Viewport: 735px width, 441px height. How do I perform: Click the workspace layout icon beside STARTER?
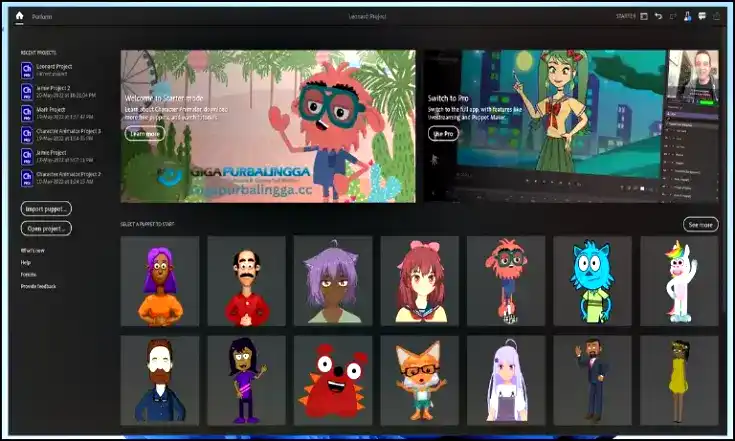click(644, 16)
